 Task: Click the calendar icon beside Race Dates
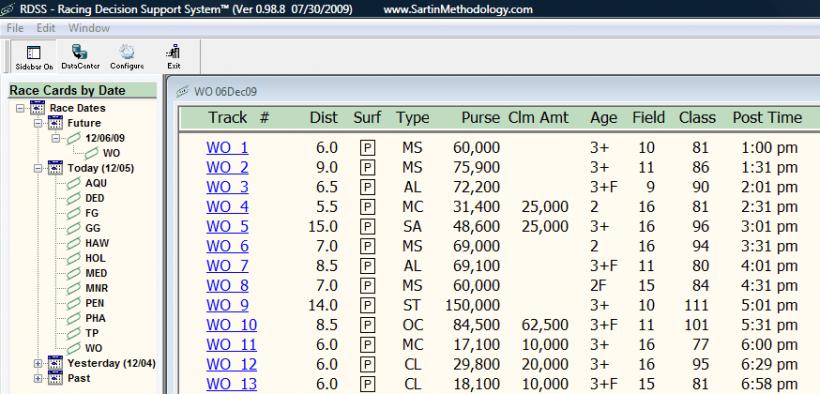(38, 108)
